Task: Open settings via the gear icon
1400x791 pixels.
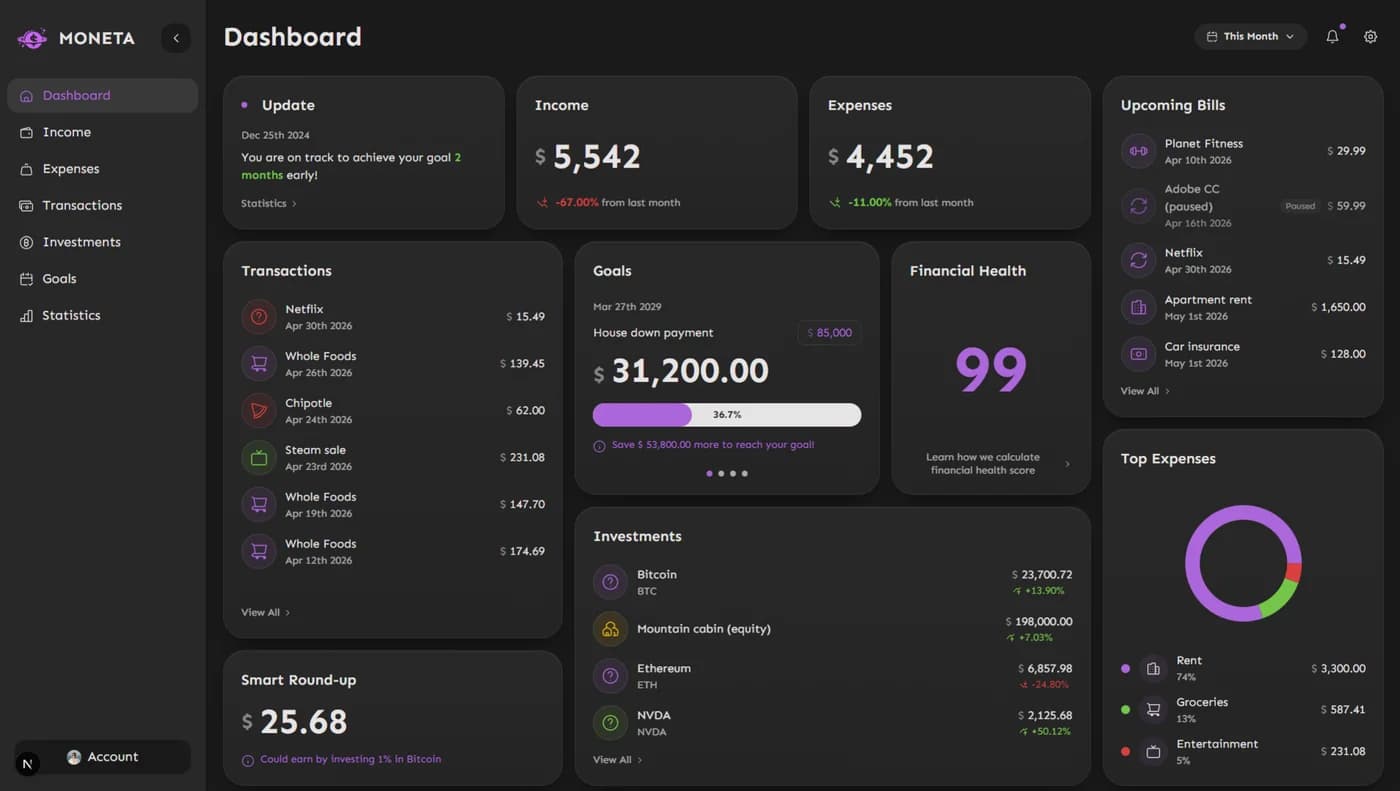Action: [1370, 36]
